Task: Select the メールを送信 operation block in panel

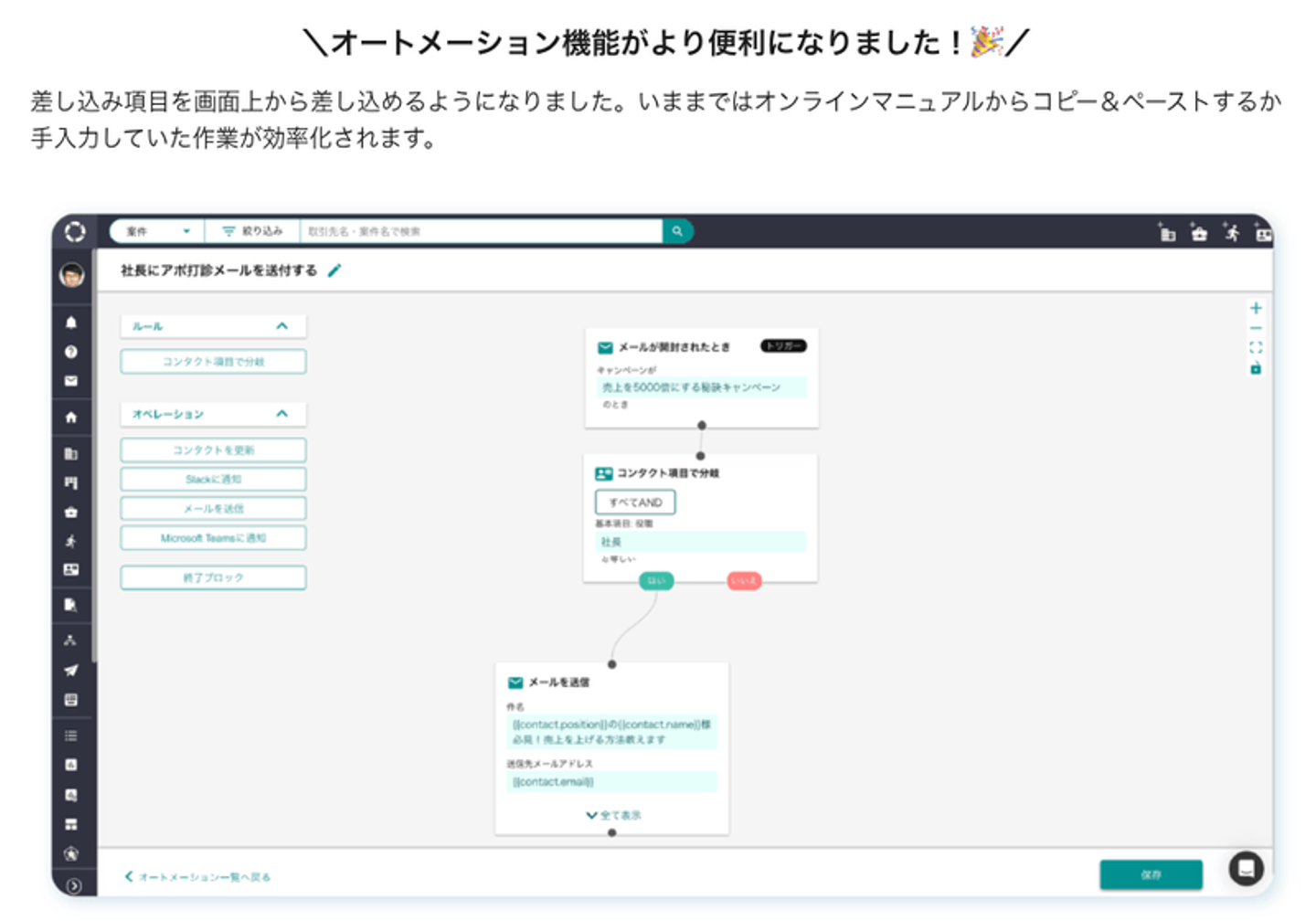Action: pos(213,508)
